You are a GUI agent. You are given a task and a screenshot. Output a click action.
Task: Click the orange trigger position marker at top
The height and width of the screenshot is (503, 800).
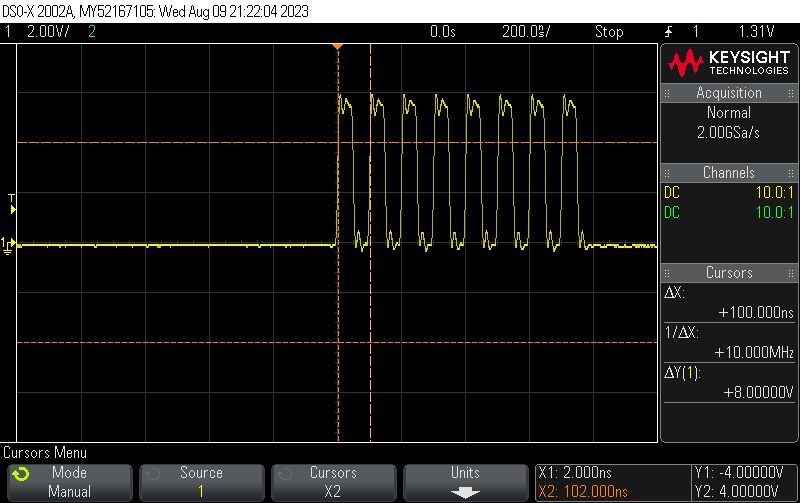click(x=337, y=47)
